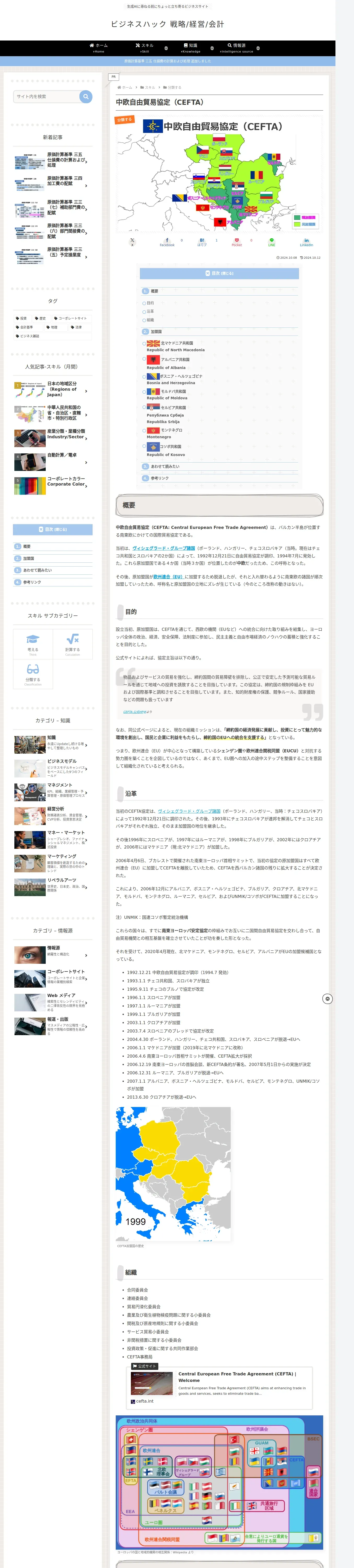Open the 情報源 nav menu item

[x=237, y=48]
